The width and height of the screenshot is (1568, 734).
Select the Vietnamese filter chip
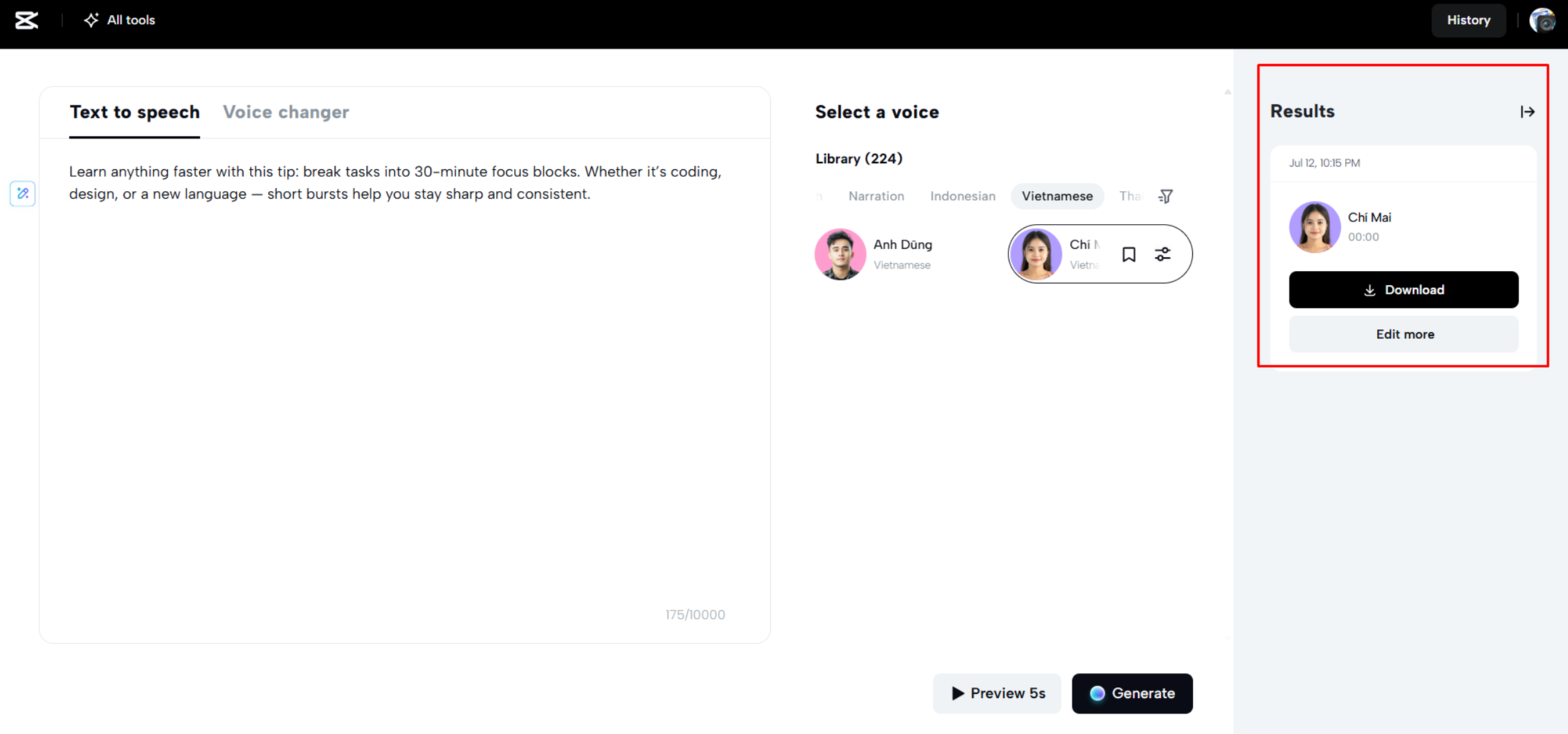[1057, 196]
